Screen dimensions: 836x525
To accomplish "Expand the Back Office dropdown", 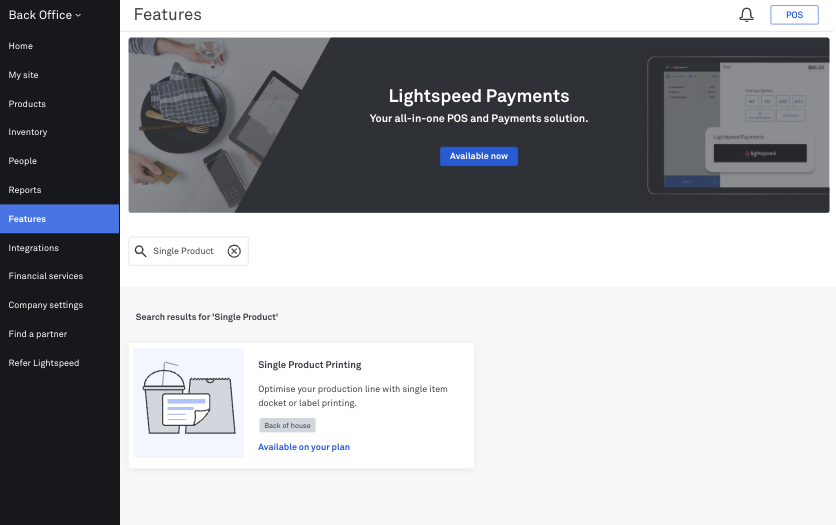I will pos(45,15).
